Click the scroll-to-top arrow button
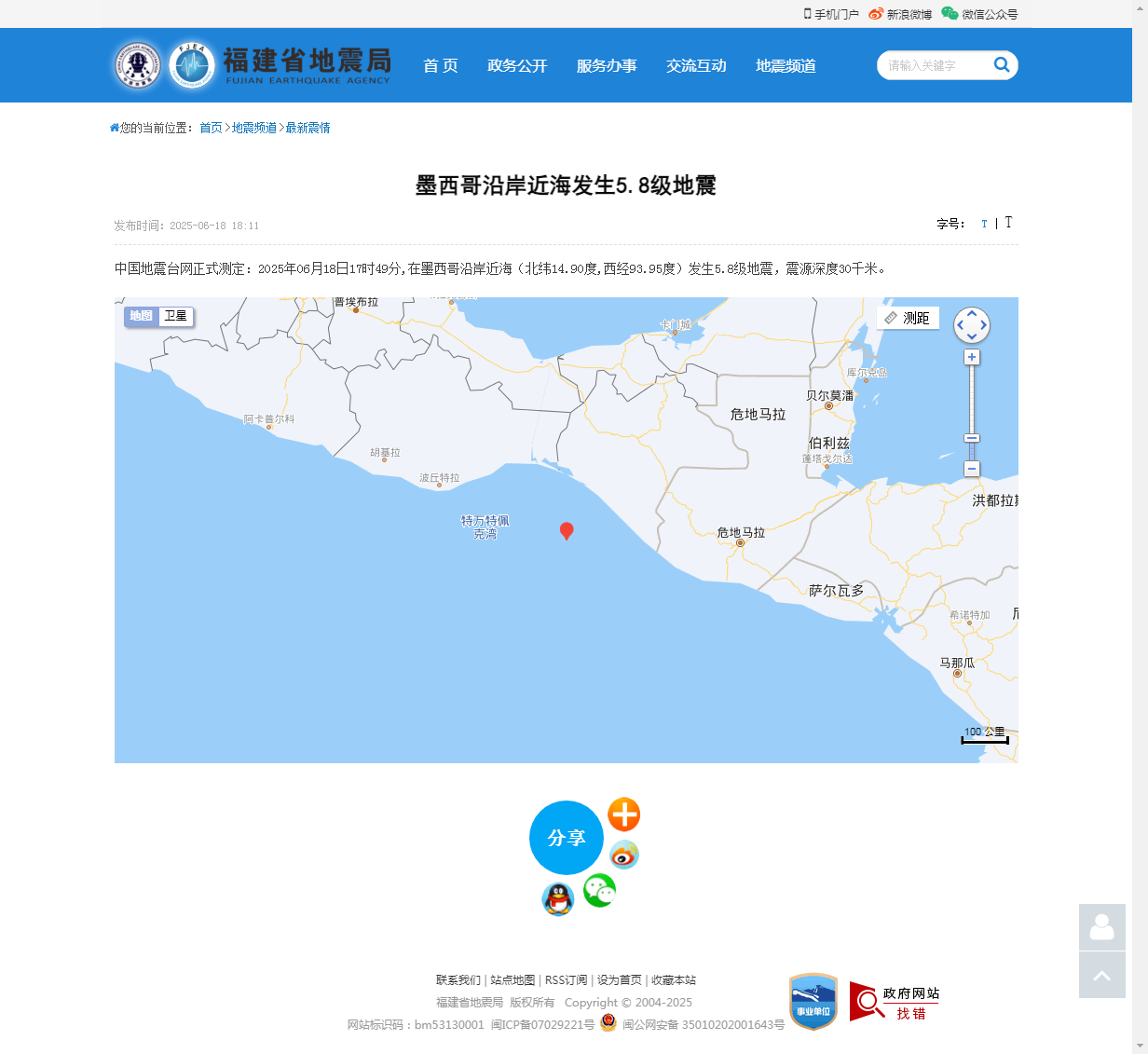The width and height of the screenshot is (1148, 1054). (1101, 975)
